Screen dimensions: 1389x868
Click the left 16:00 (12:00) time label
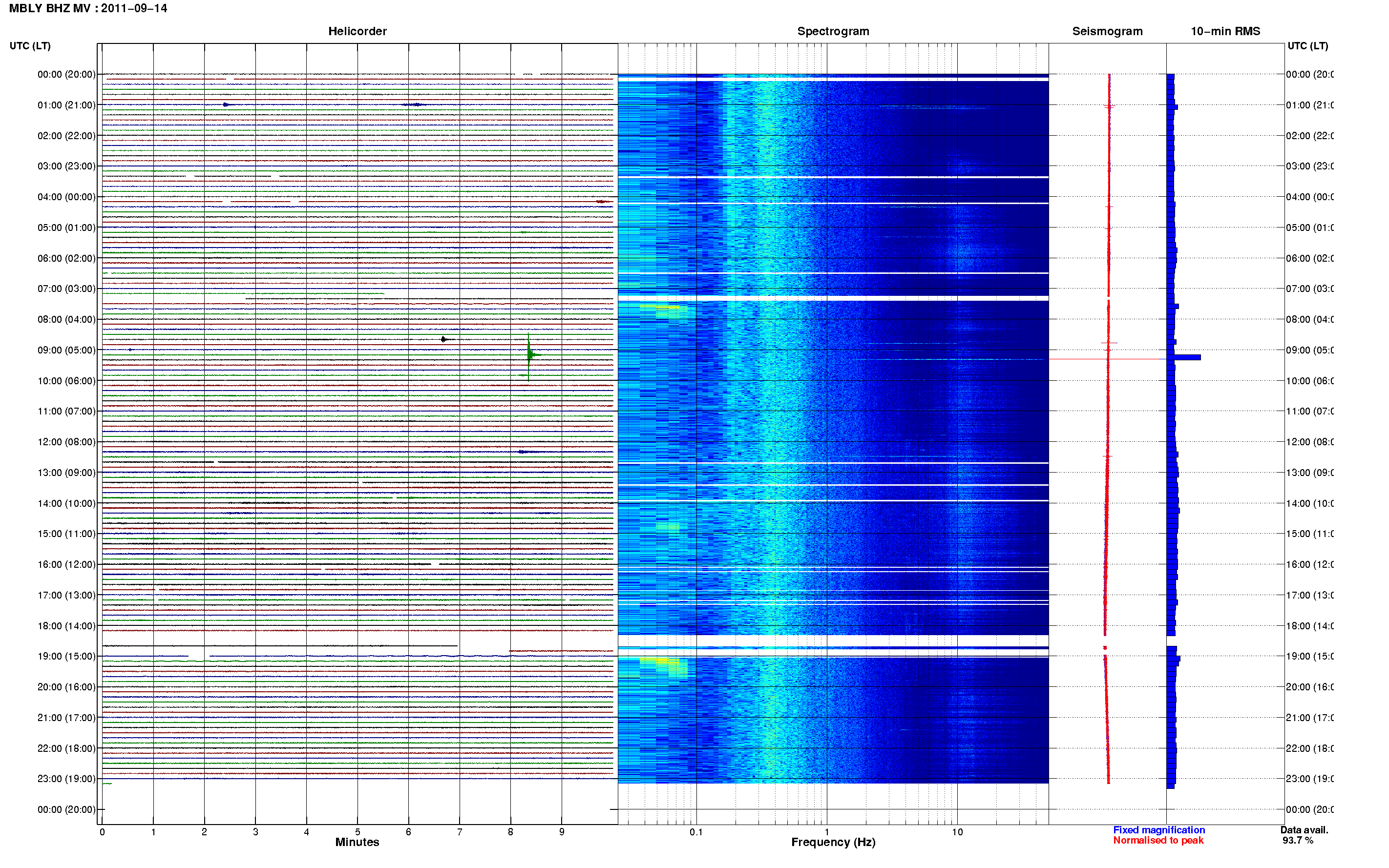click(x=66, y=565)
